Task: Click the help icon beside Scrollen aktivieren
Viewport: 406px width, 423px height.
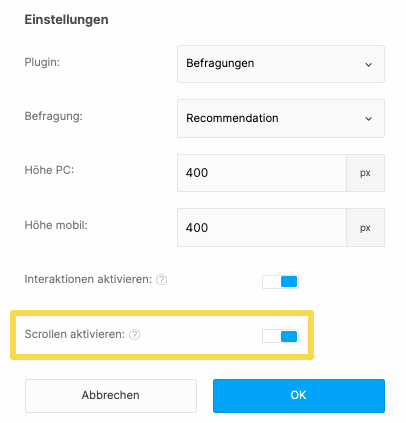Action: [135, 334]
